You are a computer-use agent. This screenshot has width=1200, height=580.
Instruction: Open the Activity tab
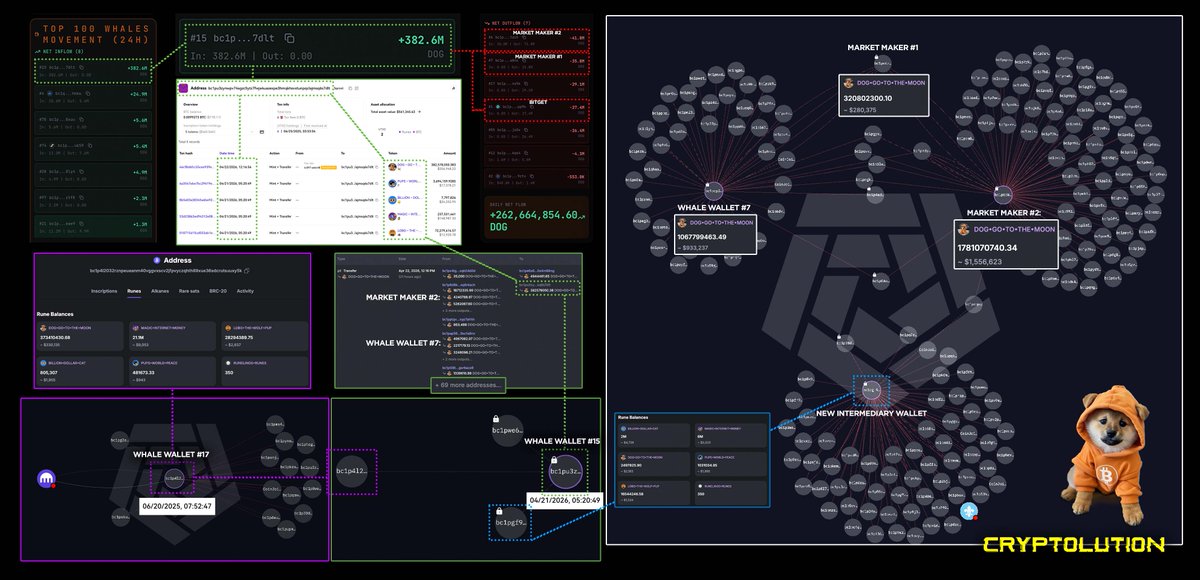pos(245,291)
